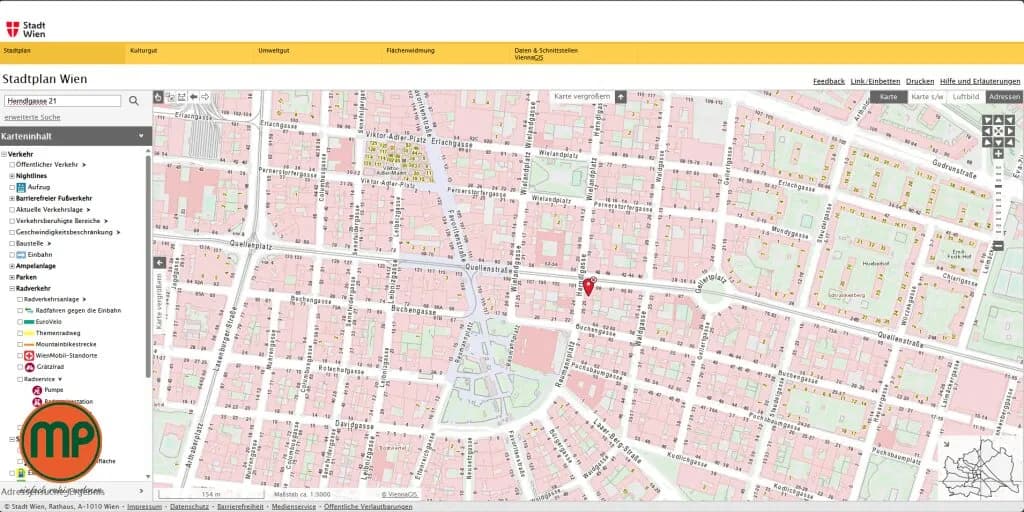Collapse side panel with left arrow
Screen dimensions: 1024x512
159,263
